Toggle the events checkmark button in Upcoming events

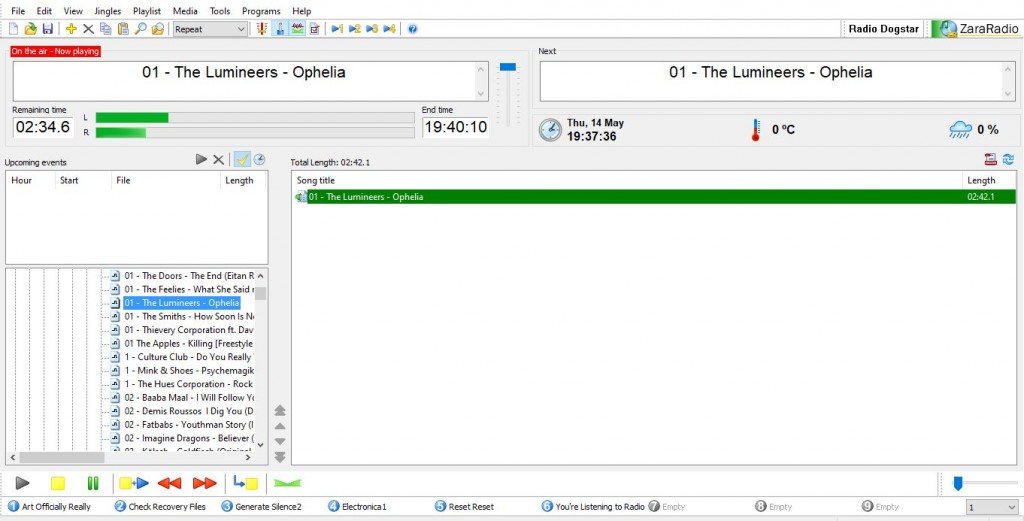tap(242, 159)
